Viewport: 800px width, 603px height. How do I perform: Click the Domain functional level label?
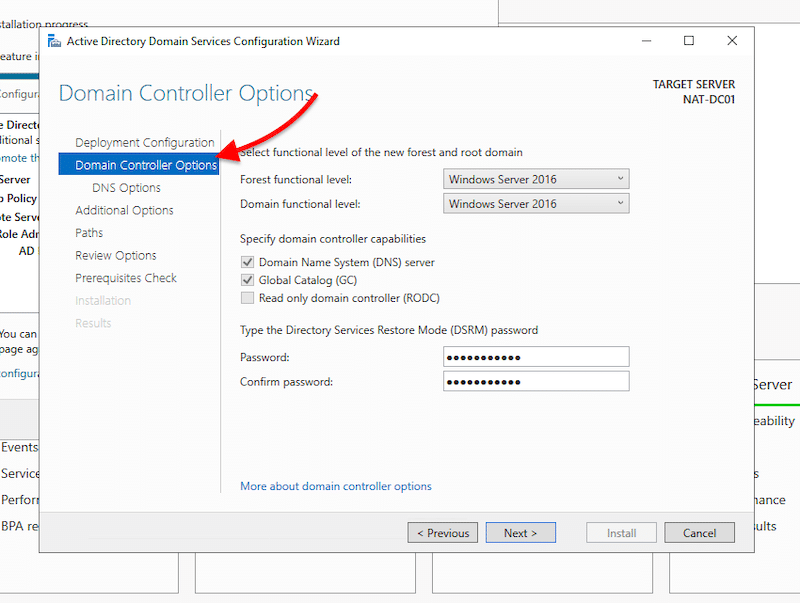pos(300,204)
